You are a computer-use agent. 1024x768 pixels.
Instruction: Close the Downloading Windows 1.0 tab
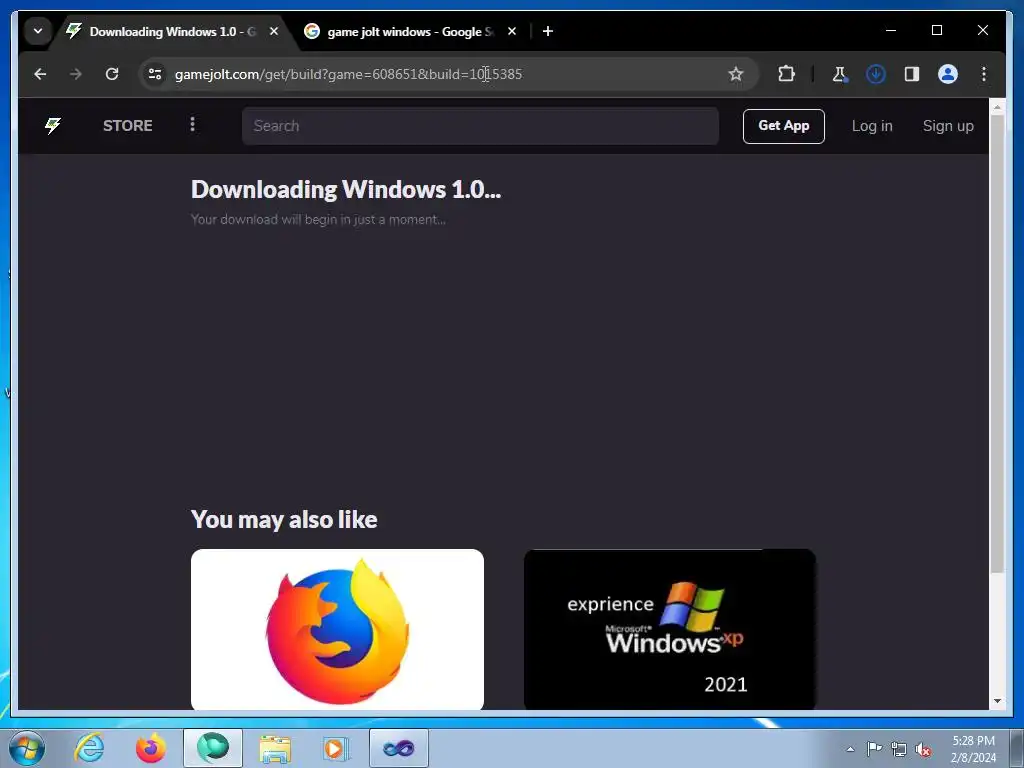(x=274, y=31)
